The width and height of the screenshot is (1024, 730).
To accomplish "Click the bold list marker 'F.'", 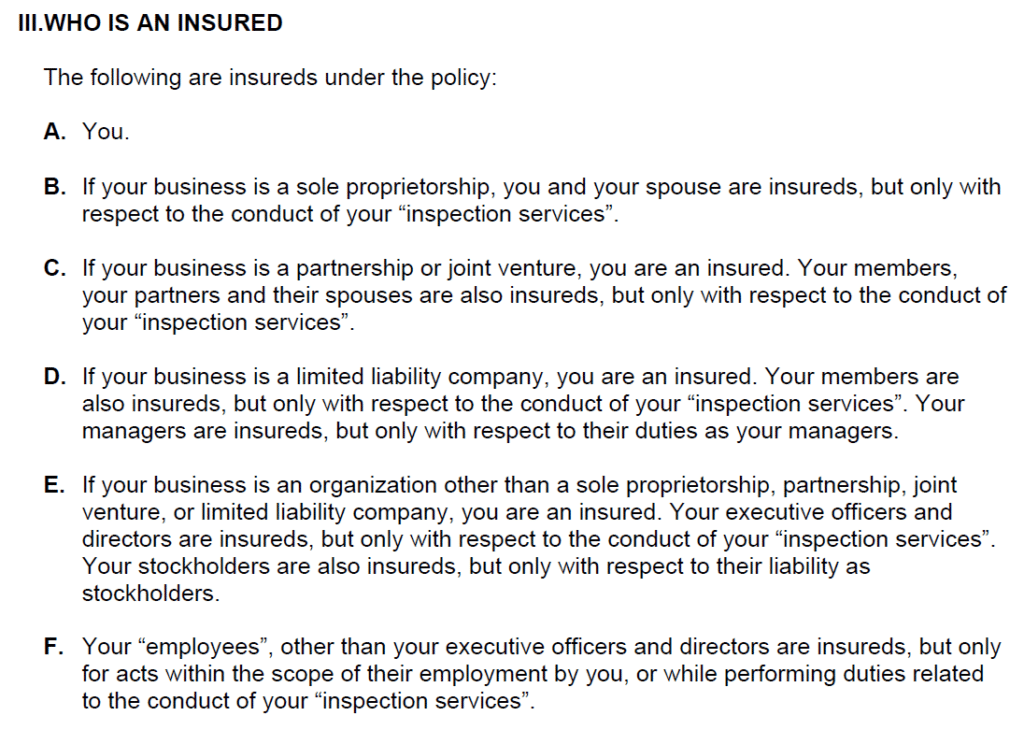I will pyautogui.click(x=54, y=647).
